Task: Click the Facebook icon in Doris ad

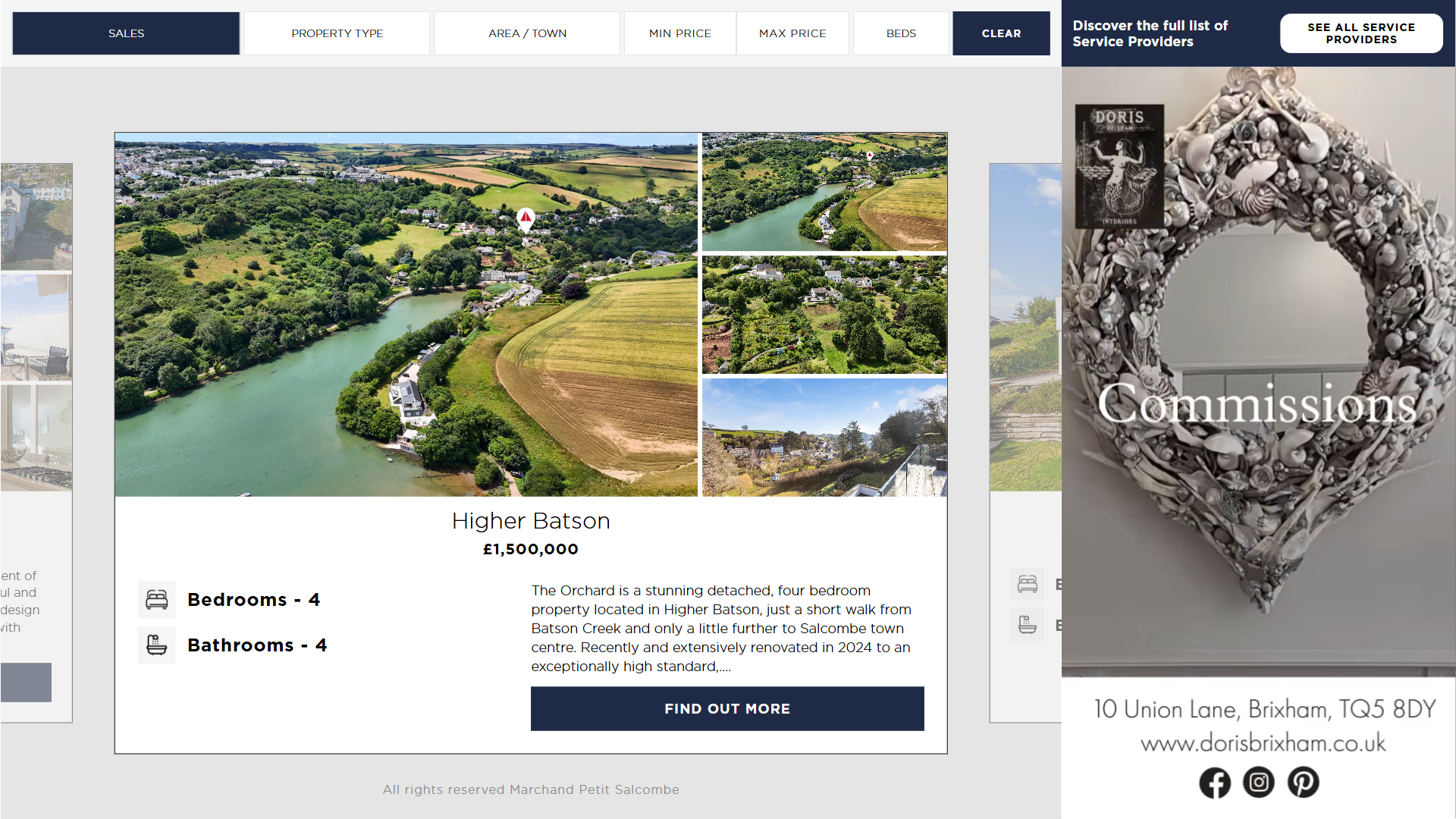Action: click(1214, 783)
